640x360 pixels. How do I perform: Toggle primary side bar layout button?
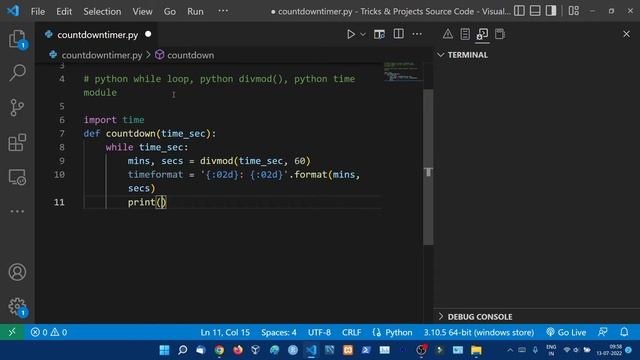pos(519,11)
